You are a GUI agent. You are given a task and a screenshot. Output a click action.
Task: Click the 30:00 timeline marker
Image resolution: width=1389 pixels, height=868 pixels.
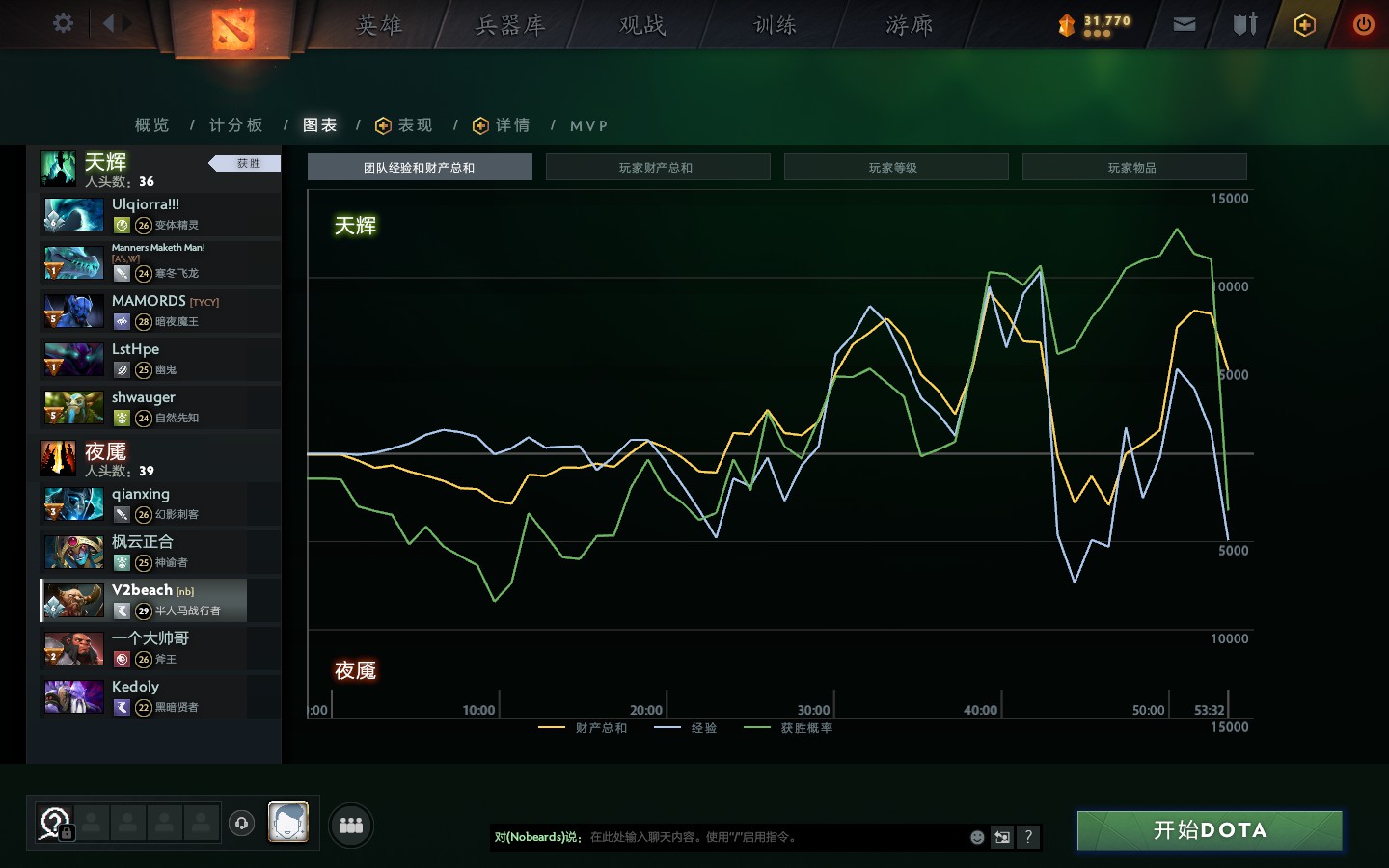tap(813, 710)
